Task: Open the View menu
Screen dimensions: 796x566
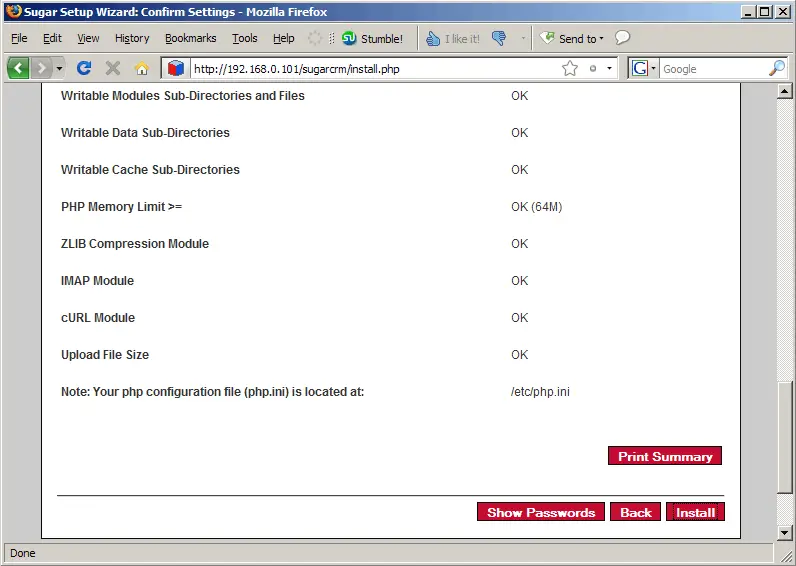Action: (88, 38)
